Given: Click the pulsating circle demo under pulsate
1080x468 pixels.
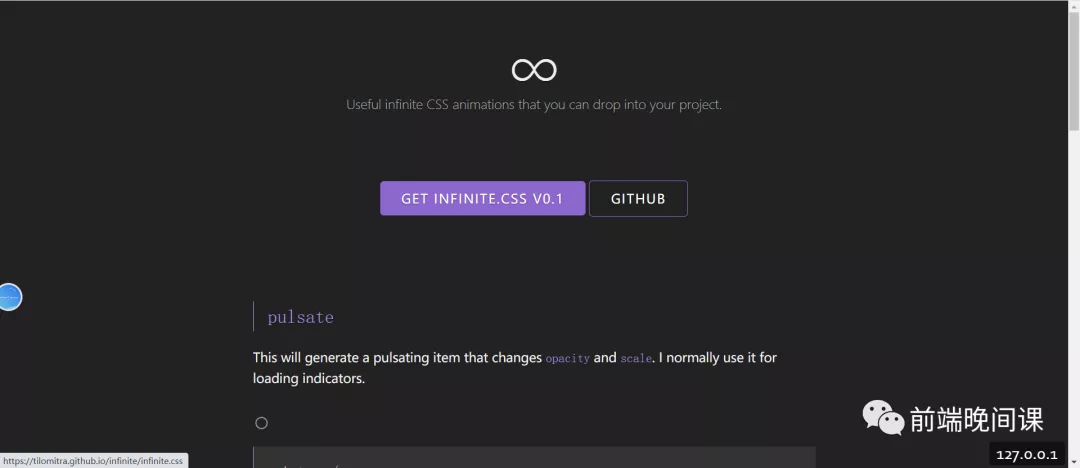Looking at the screenshot, I should (261, 423).
